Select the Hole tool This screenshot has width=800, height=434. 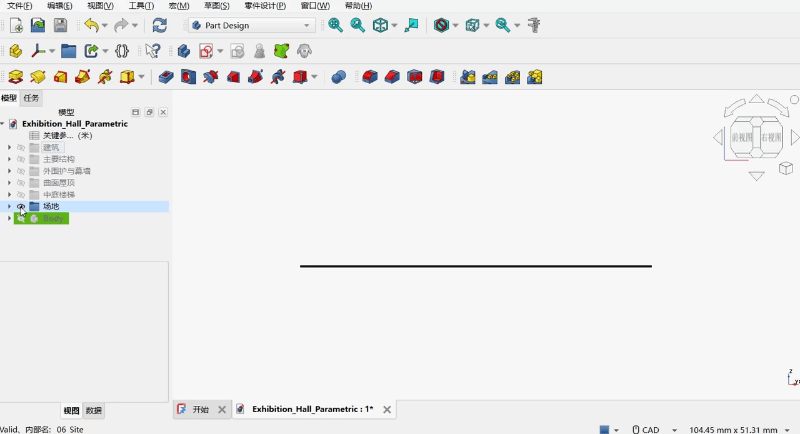pos(188,77)
